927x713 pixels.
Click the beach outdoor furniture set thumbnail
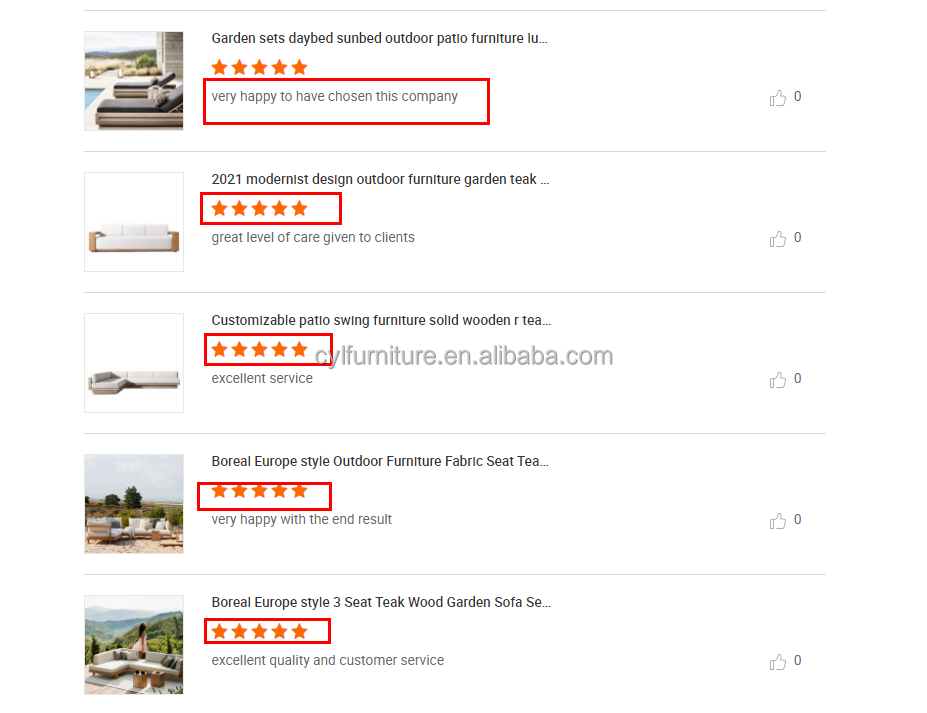coord(134,504)
